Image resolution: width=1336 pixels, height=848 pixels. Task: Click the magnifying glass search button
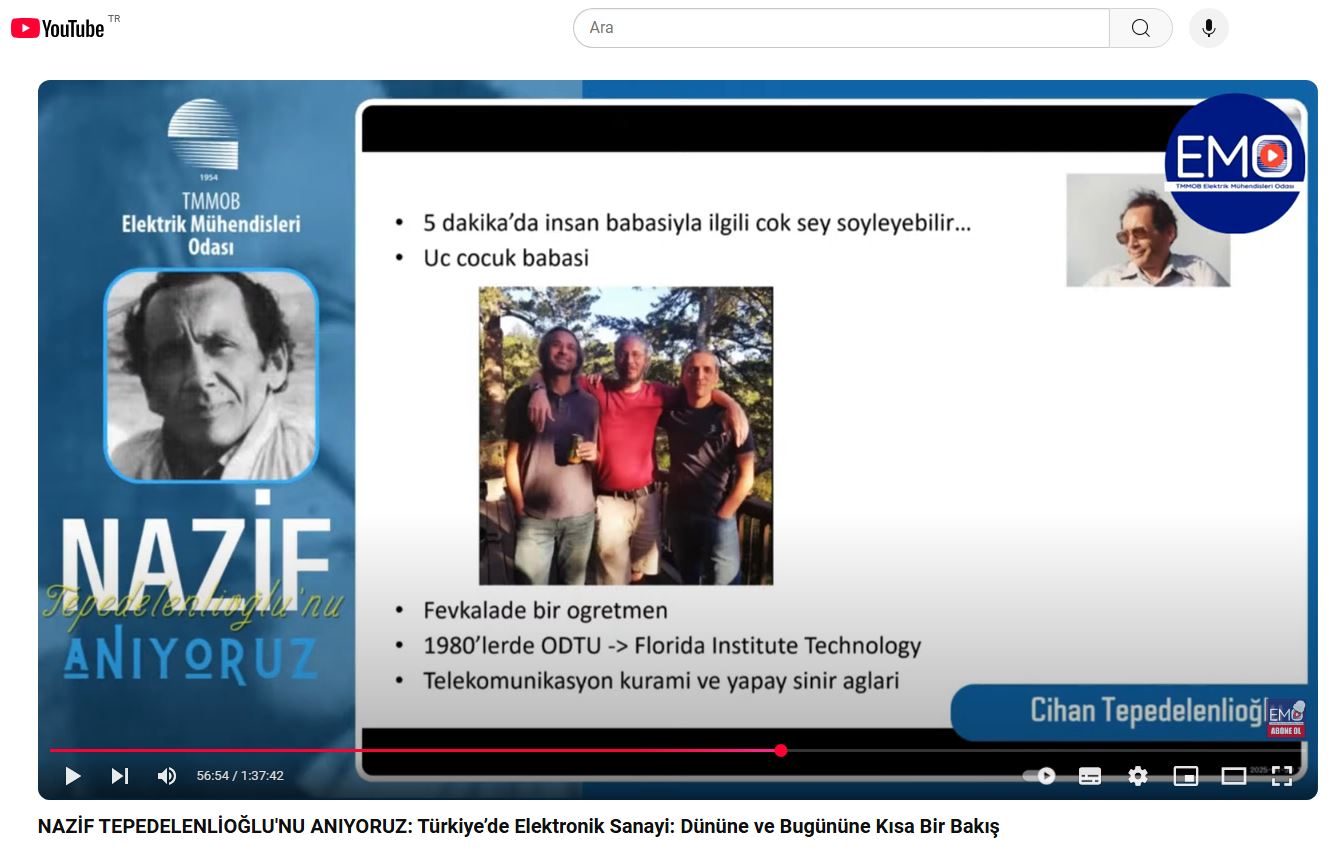(x=1141, y=28)
